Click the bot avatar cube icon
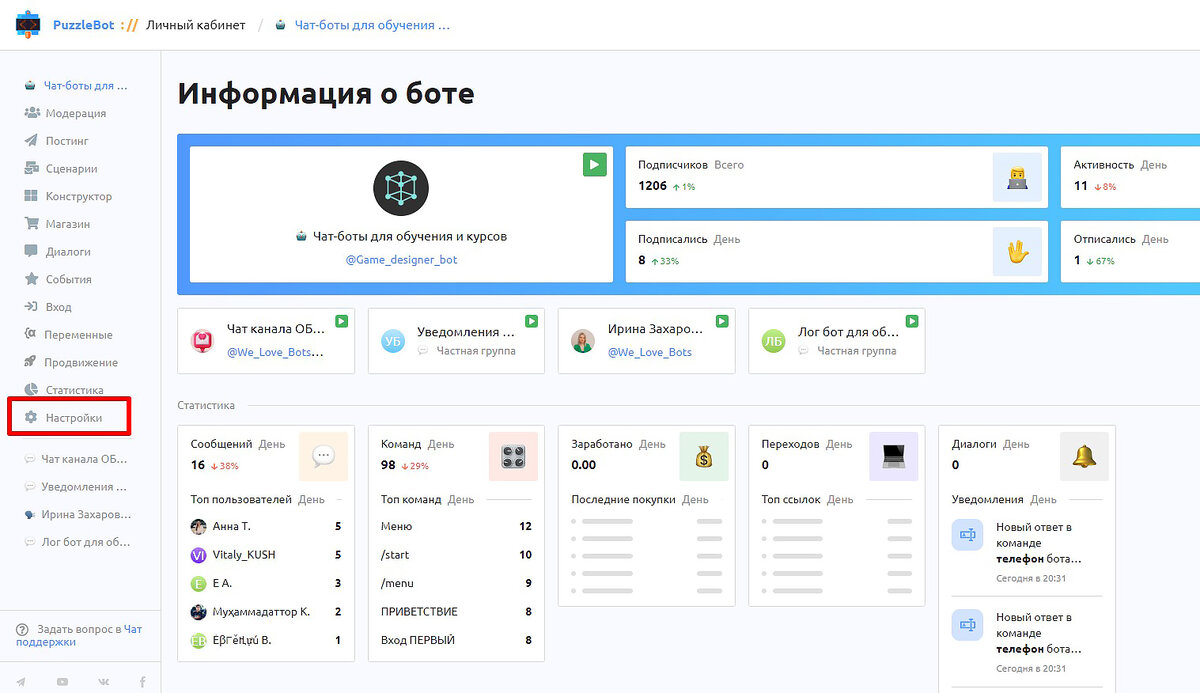The height and width of the screenshot is (693, 1200). click(x=401, y=189)
